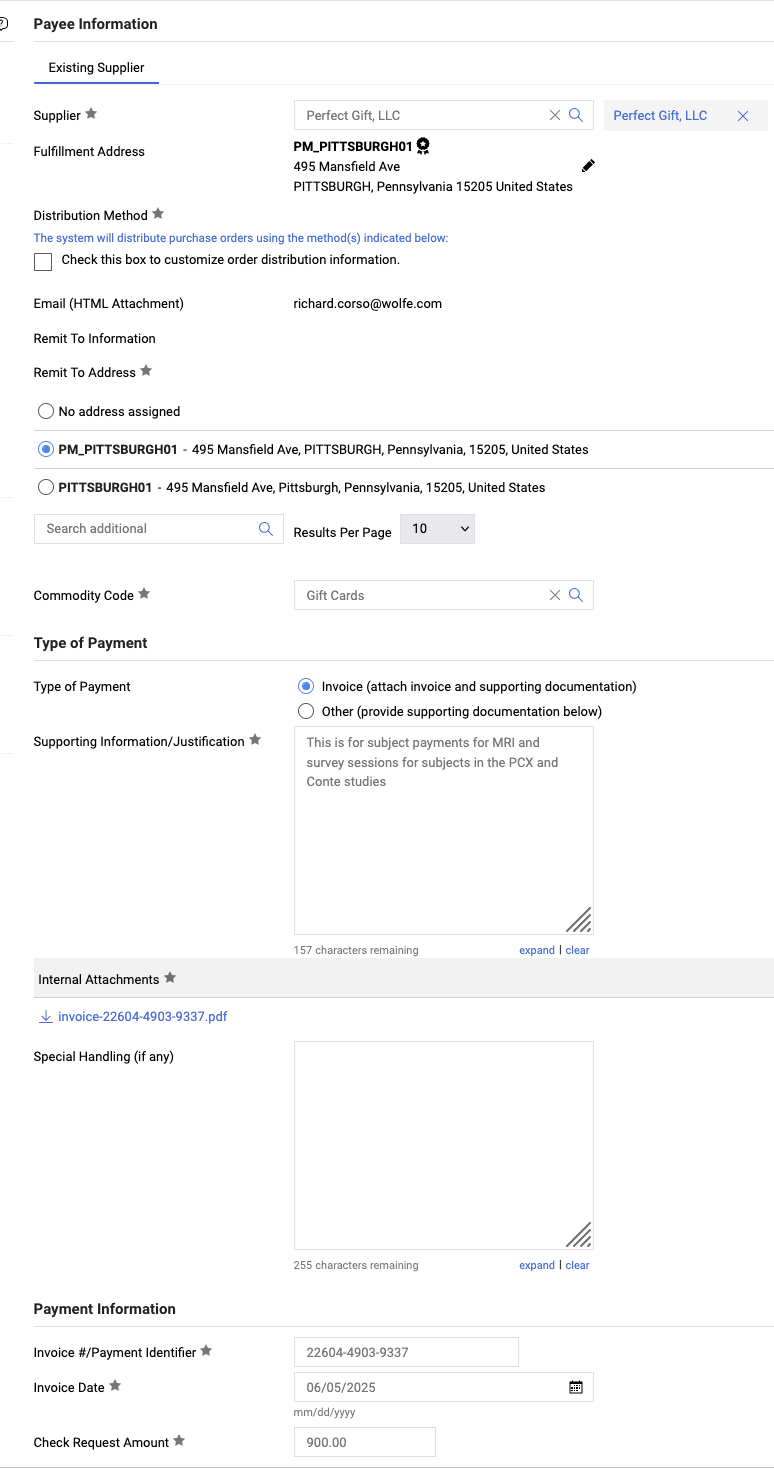Click the Perfect Gift, LLC link
774x1468 pixels.
click(660, 116)
